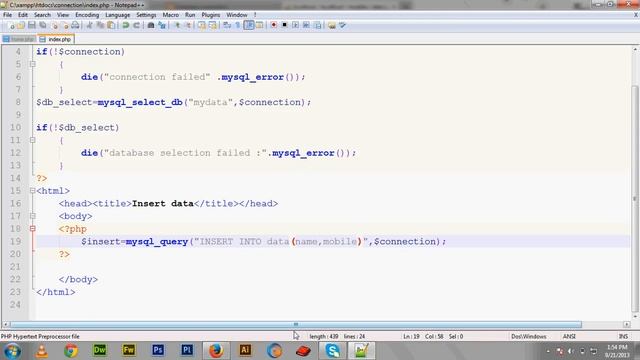Click Dos\Windows line ending in status bar
Image resolution: width=640 pixels, height=360 pixels.
pyautogui.click(x=529, y=336)
